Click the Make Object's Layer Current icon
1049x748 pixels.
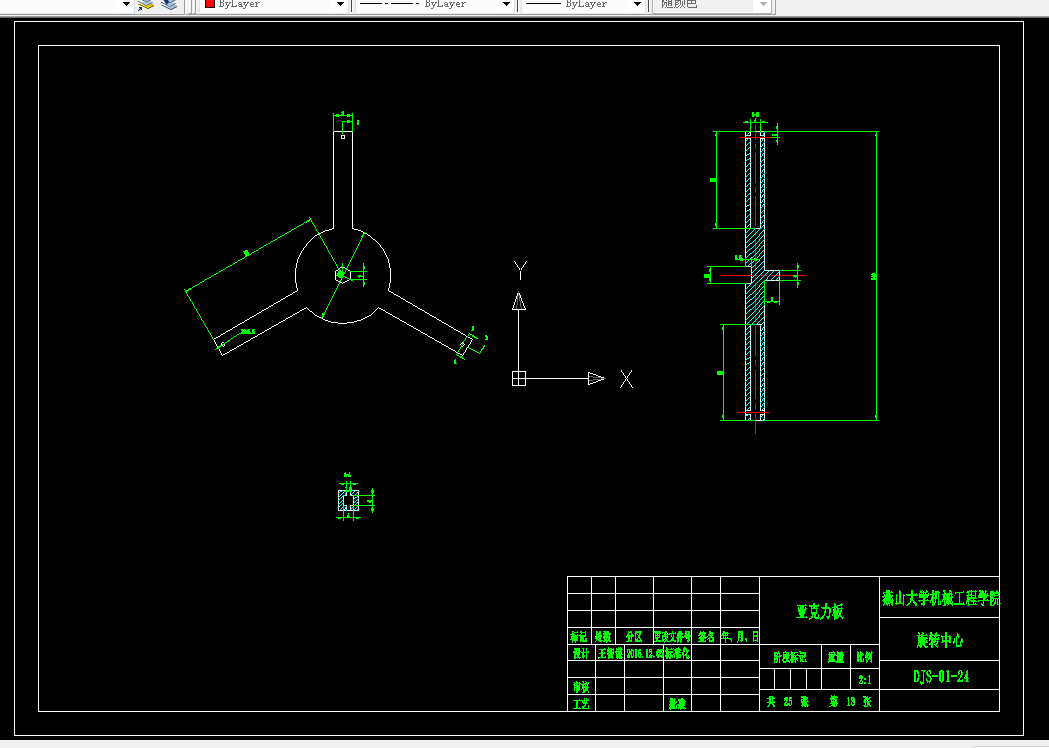point(146,5)
